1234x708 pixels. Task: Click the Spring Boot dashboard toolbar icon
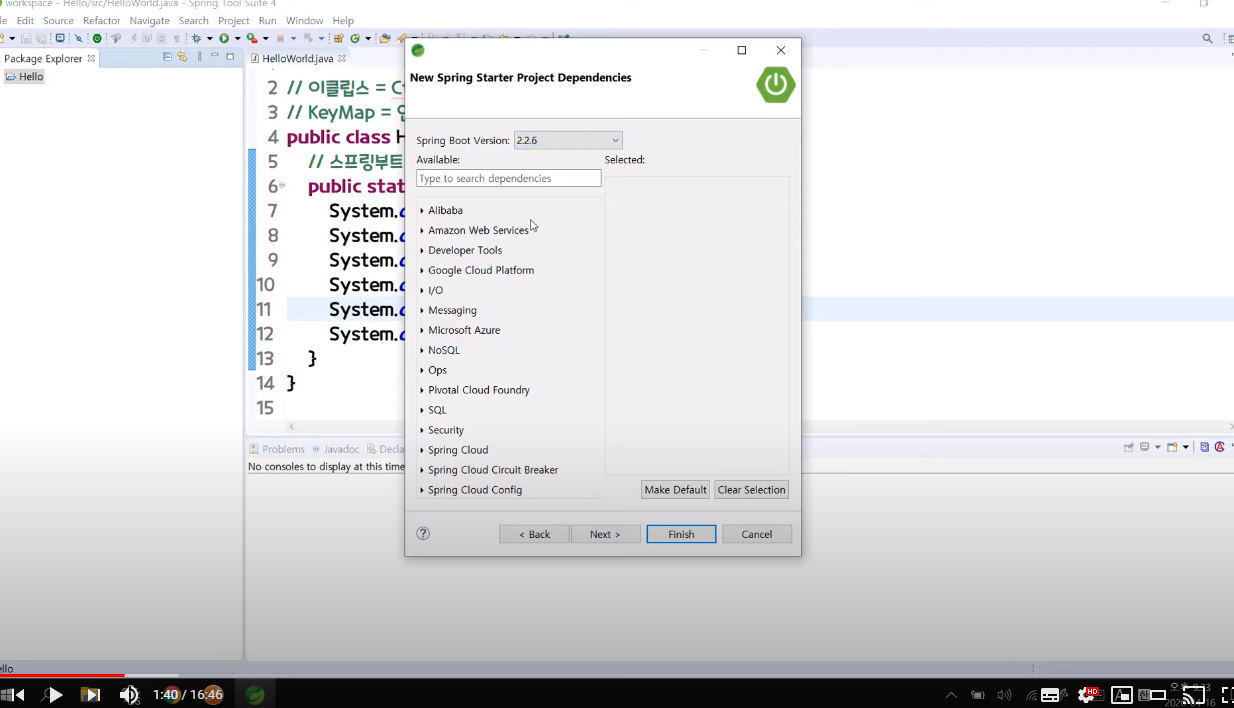[97, 38]
